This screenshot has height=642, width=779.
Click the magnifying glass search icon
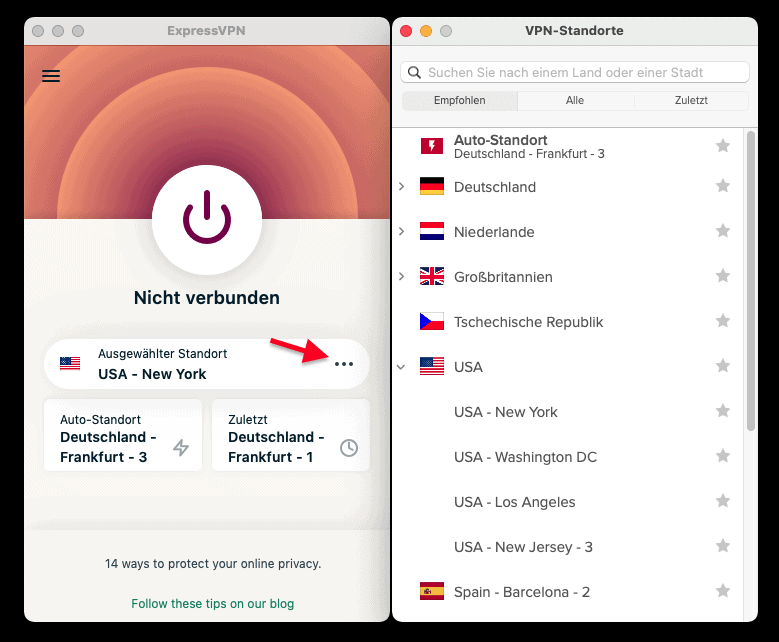pos(414,73)
